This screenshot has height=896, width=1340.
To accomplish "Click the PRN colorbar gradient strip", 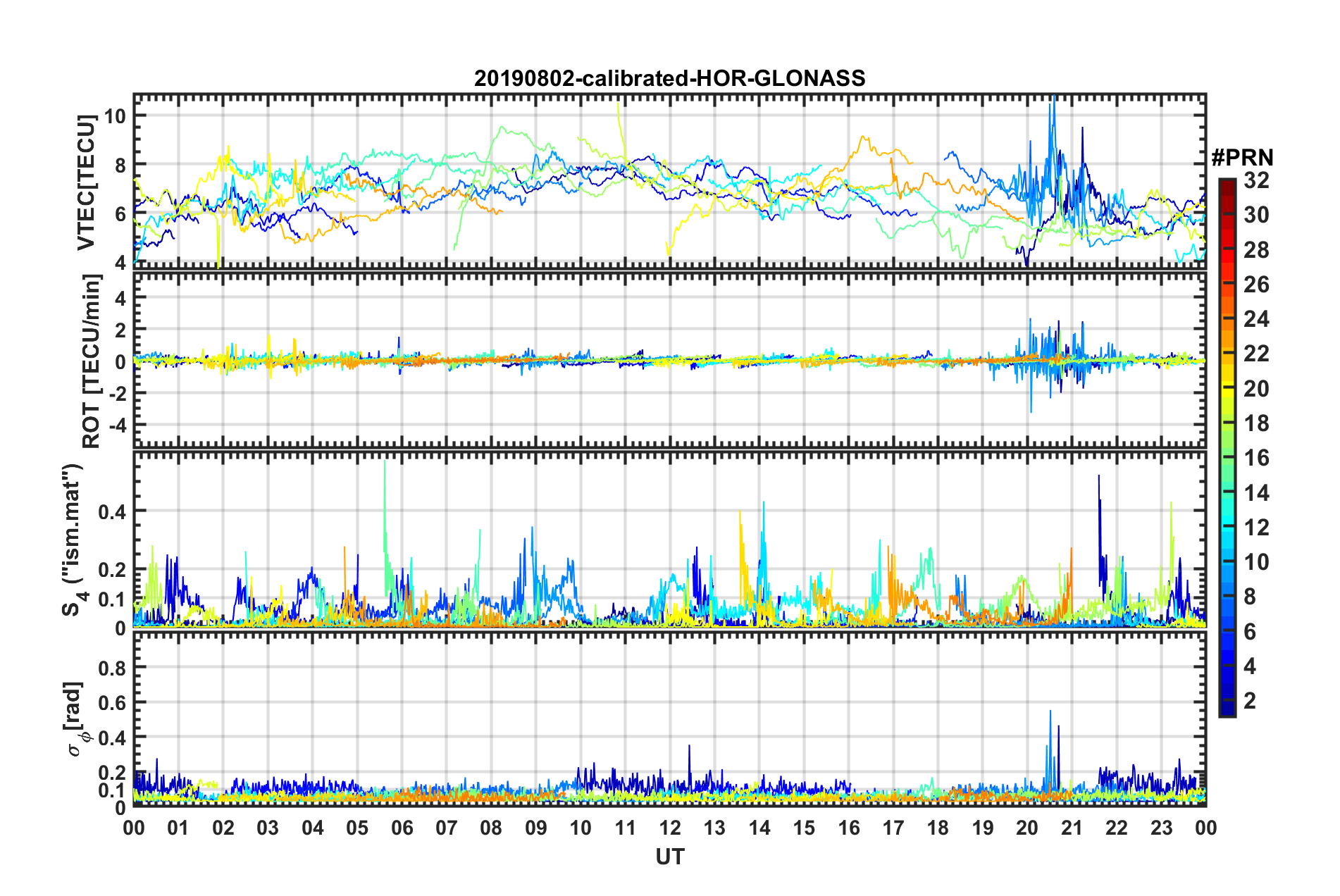I will point(1227,447).
